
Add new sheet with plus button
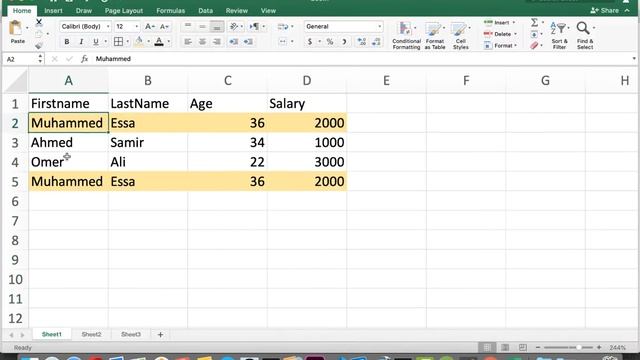coord(160,335)
